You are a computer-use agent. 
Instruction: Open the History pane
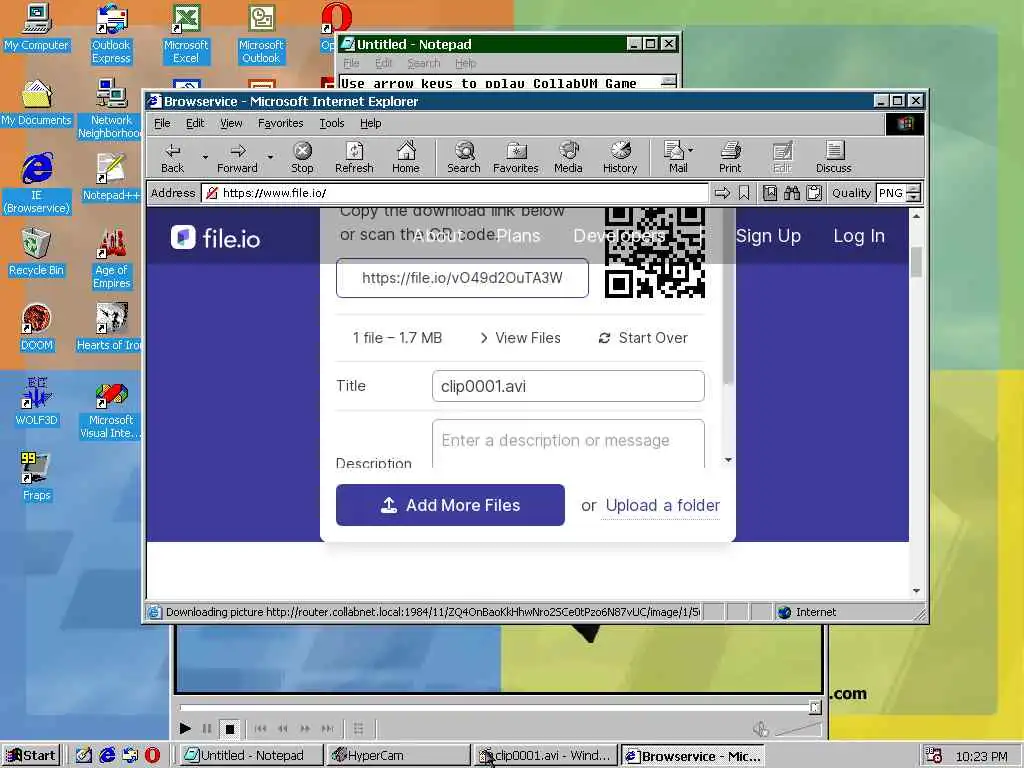pos(620,157)
